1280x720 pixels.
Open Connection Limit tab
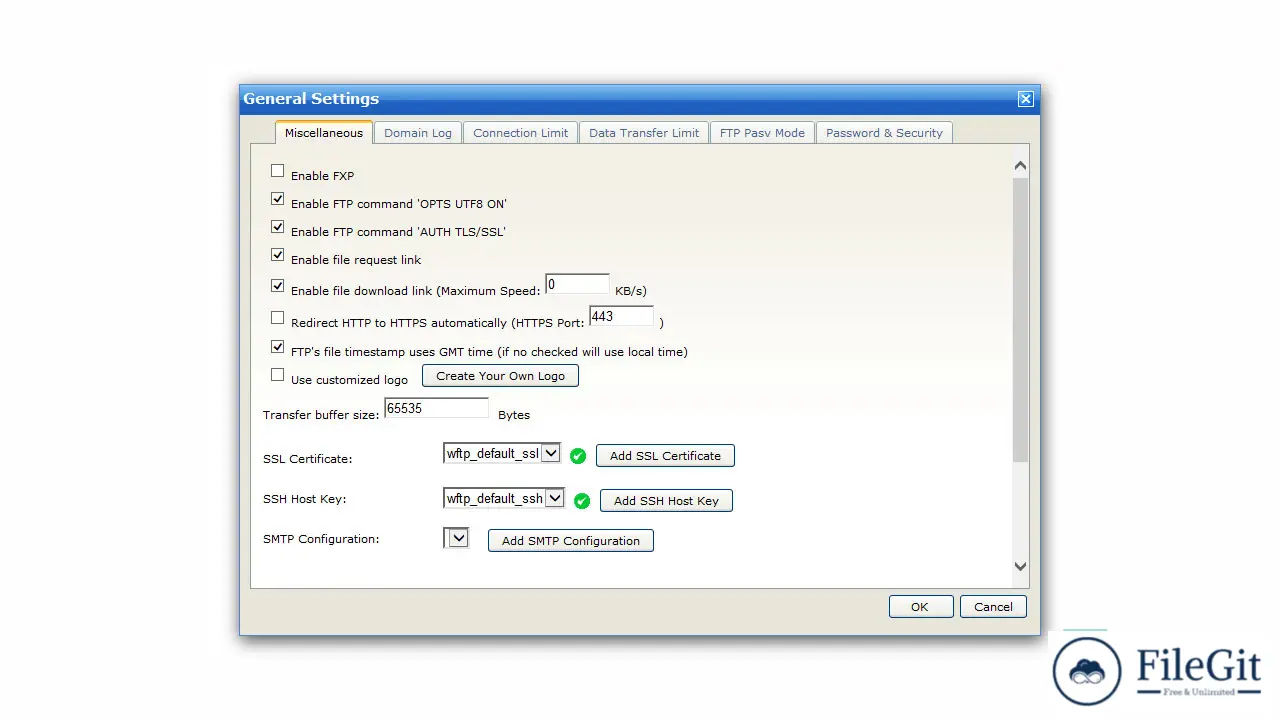point(520,133)
